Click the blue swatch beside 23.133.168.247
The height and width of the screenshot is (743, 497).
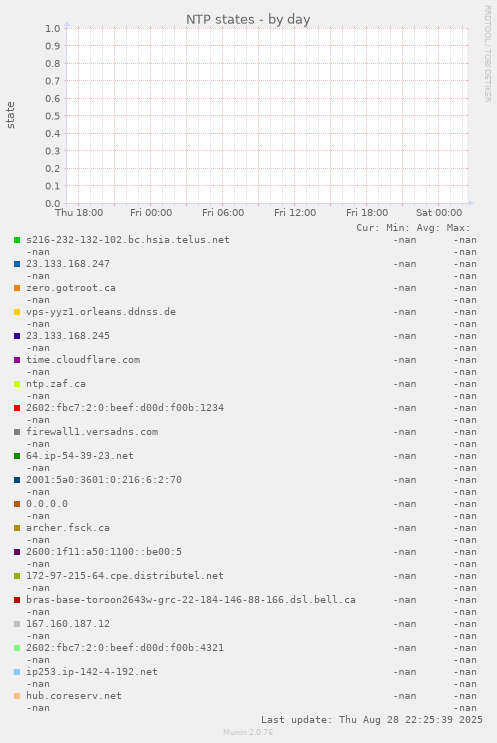tap(17, 264)
